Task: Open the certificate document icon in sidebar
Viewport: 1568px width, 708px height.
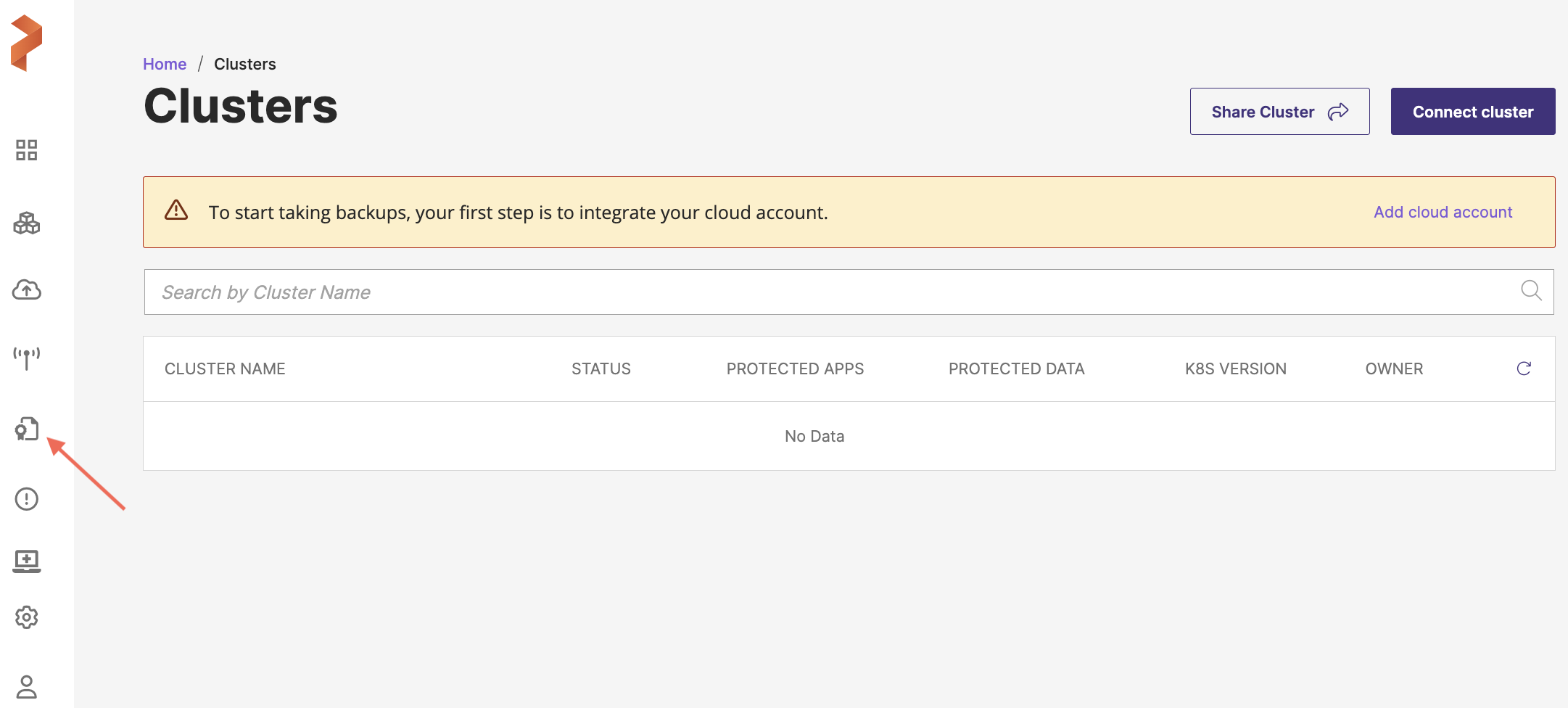Action: (27, 429)
